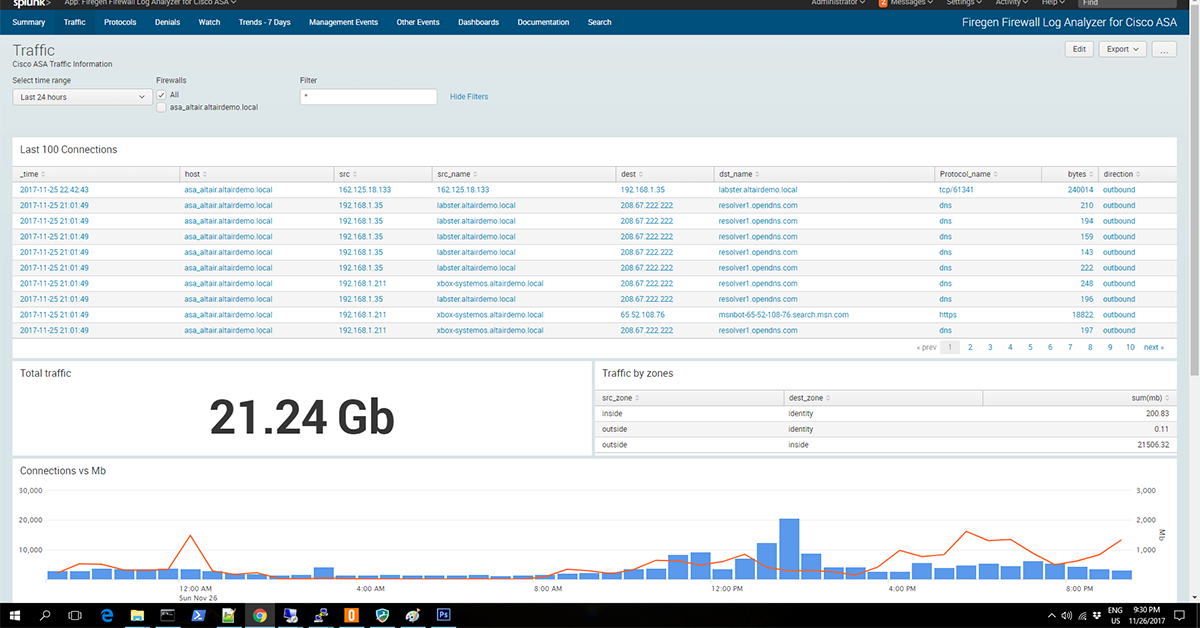
Task: Click the Edit button
Action: [x=1079, y=48]
